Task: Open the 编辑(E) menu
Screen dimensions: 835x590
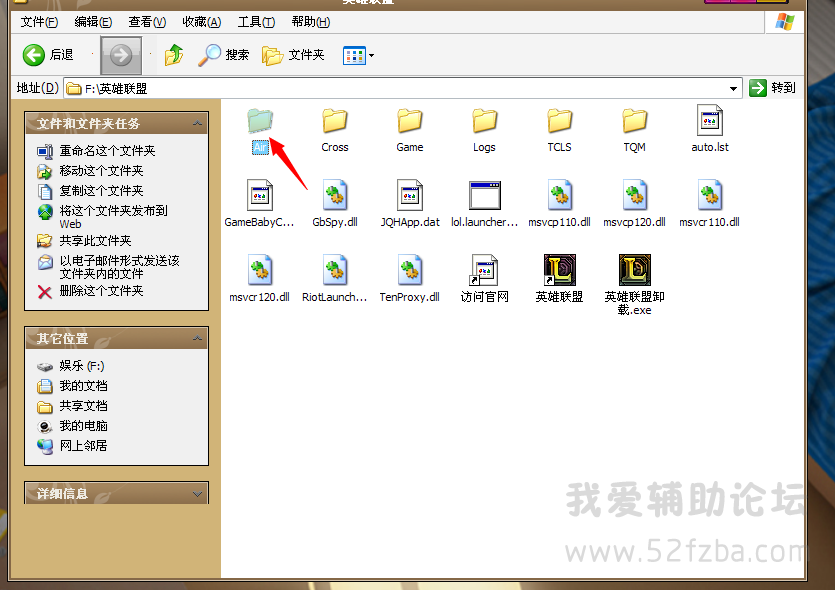Action: point(93,22)
